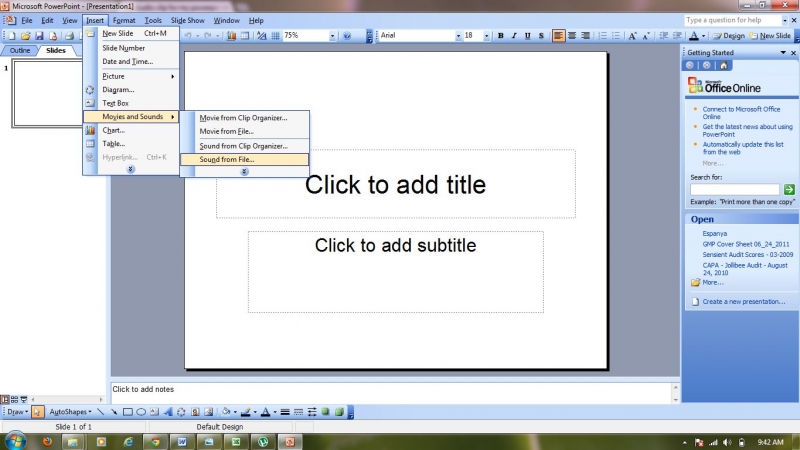Toggle the Text Shadow button
Screen dimensions: 800x450
tap(541, 35)
